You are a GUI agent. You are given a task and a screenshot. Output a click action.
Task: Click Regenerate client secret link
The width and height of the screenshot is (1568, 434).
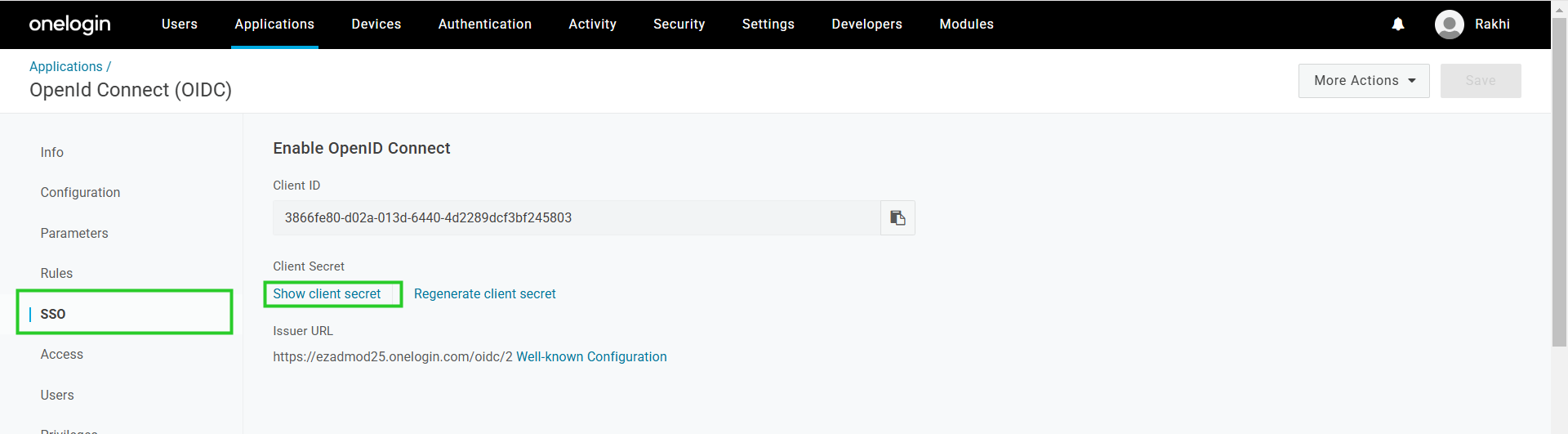click(485, 293)
